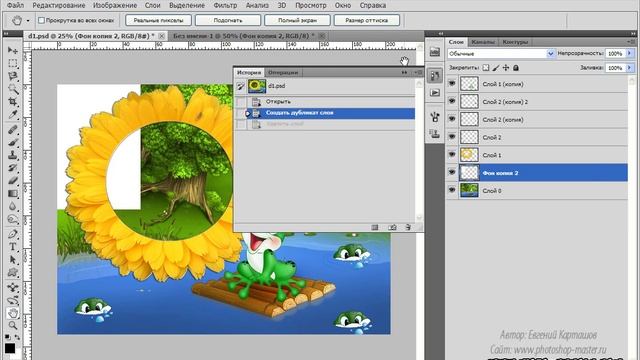The width and height of the screenshot is (640, 360).
Task: Create new snapshot in History panel
Action: click(392, 227)
